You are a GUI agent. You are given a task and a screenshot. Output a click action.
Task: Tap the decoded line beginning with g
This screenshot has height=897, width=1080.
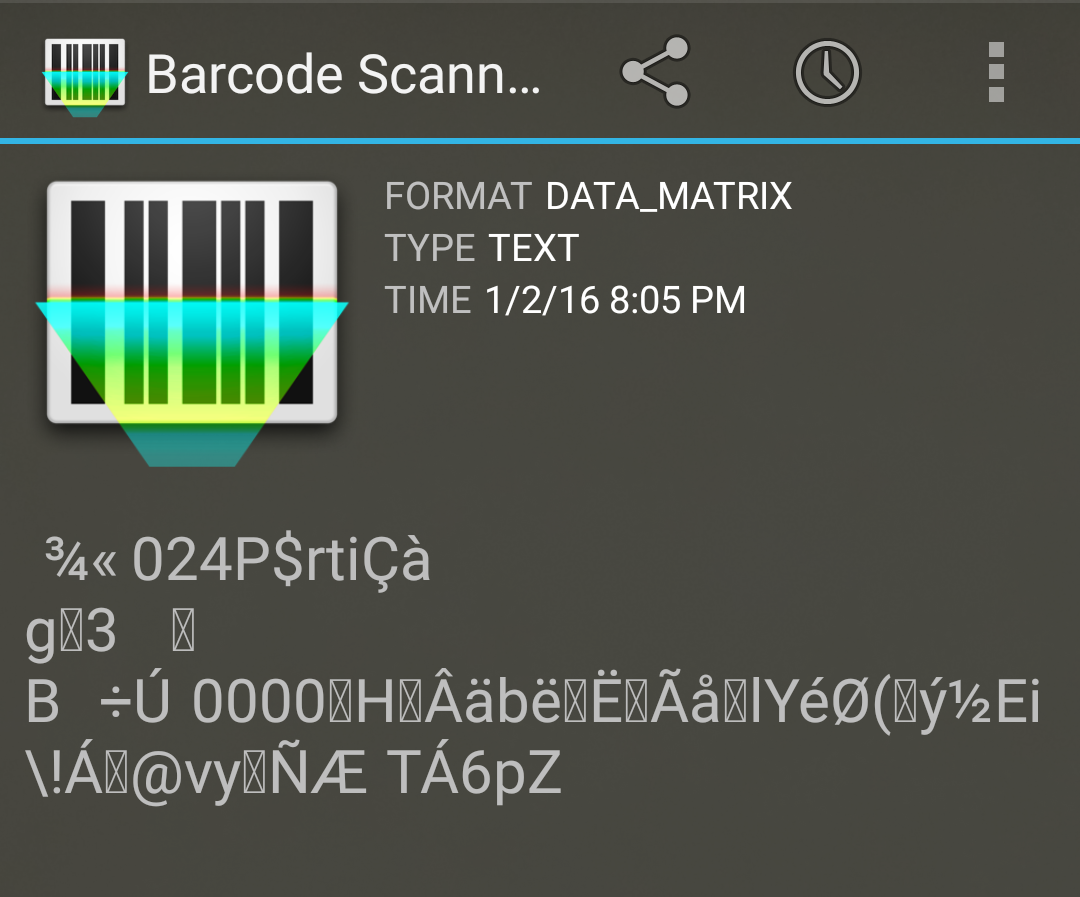(110, 633)
